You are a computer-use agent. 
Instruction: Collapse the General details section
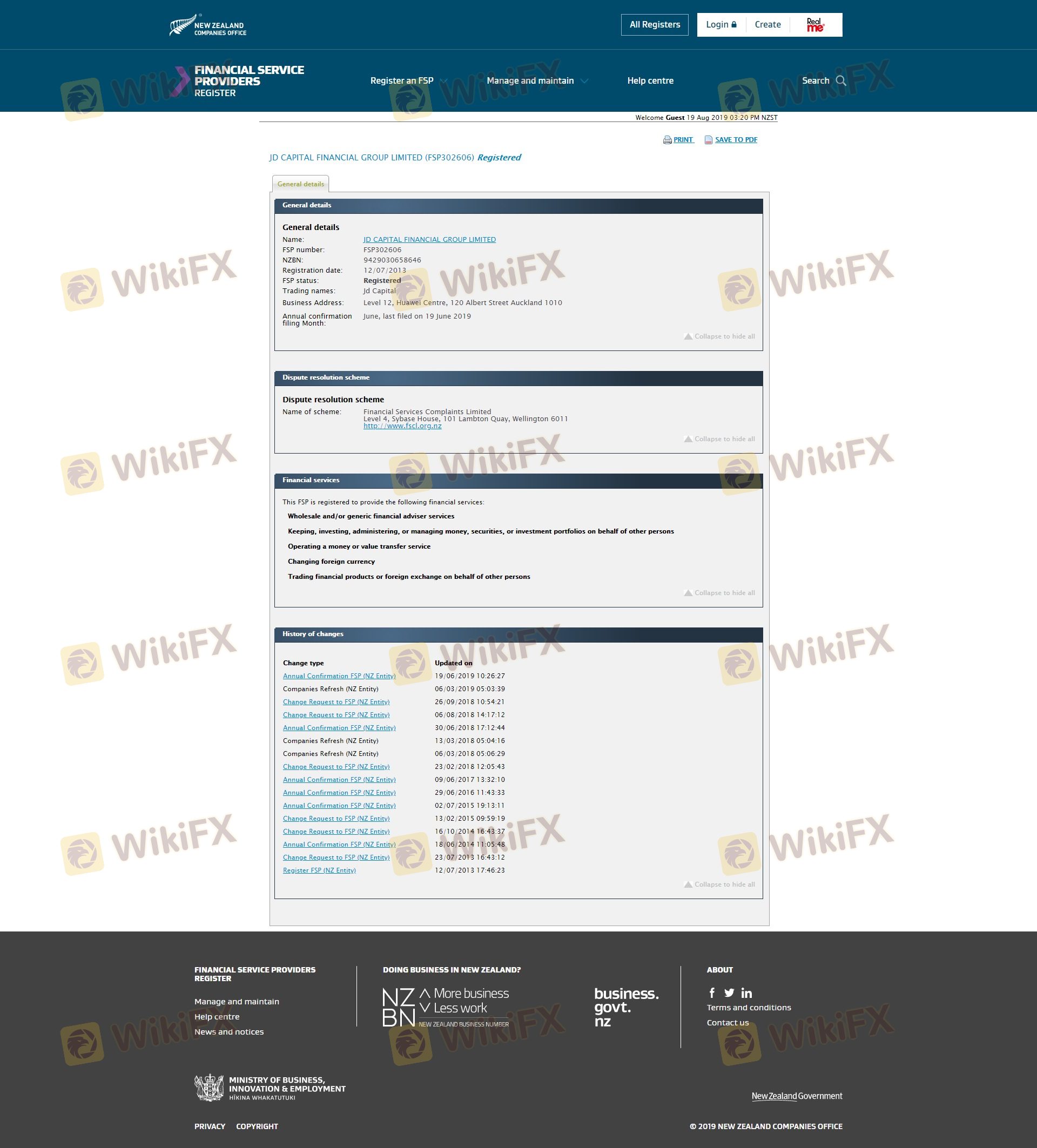[x=719, y=336]
